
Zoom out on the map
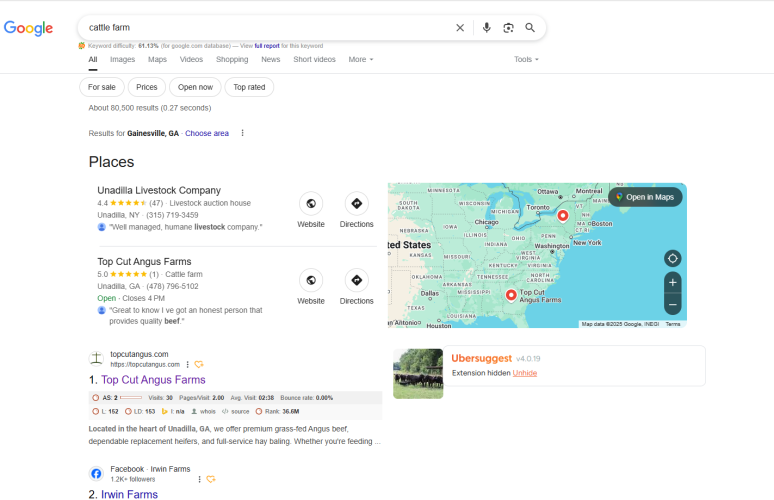click(672, 305)
